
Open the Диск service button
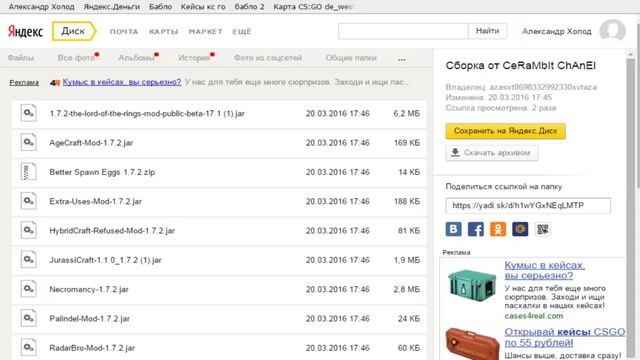click(74, 31)
